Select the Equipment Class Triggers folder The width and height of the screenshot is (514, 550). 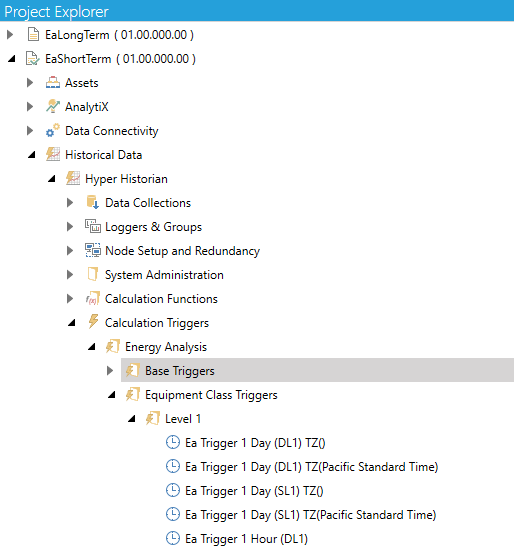point(211,395)
